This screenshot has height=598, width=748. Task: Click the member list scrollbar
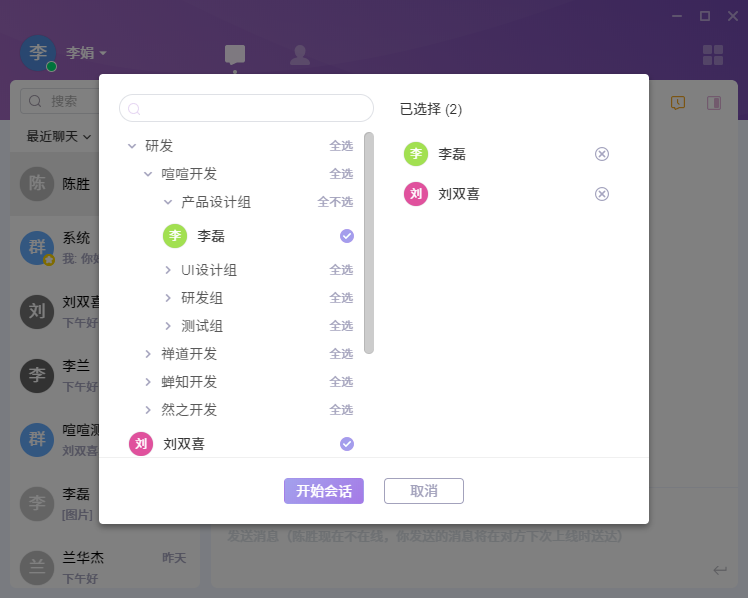(x=369, y=243)
